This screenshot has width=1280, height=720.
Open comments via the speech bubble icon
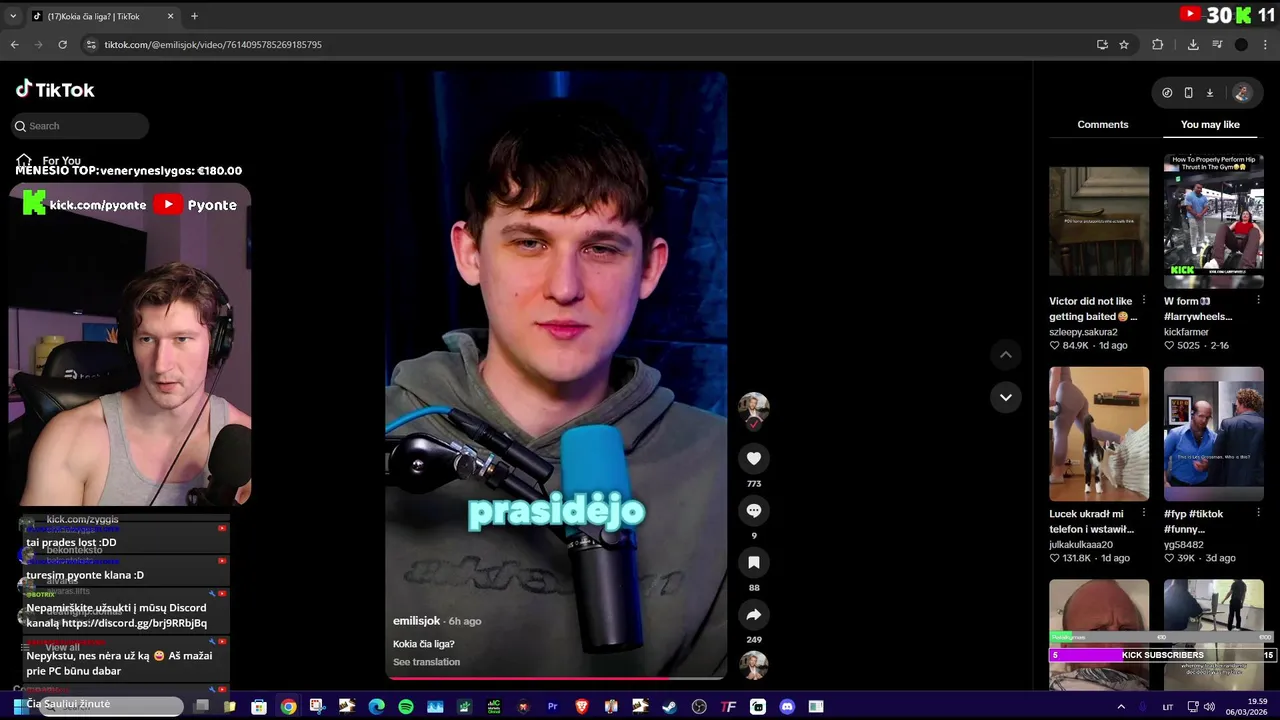pyautogui.click(x=754, y=510)
